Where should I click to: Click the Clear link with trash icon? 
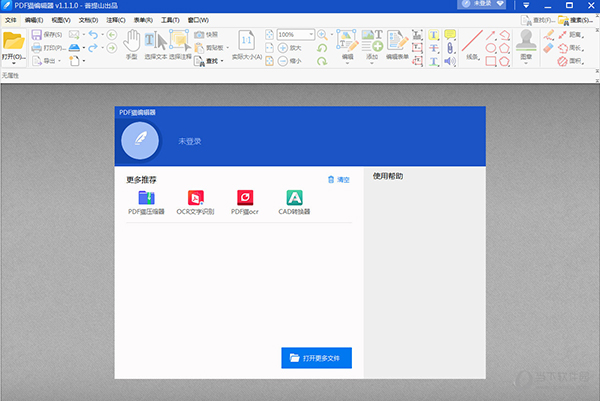[339, 179]
